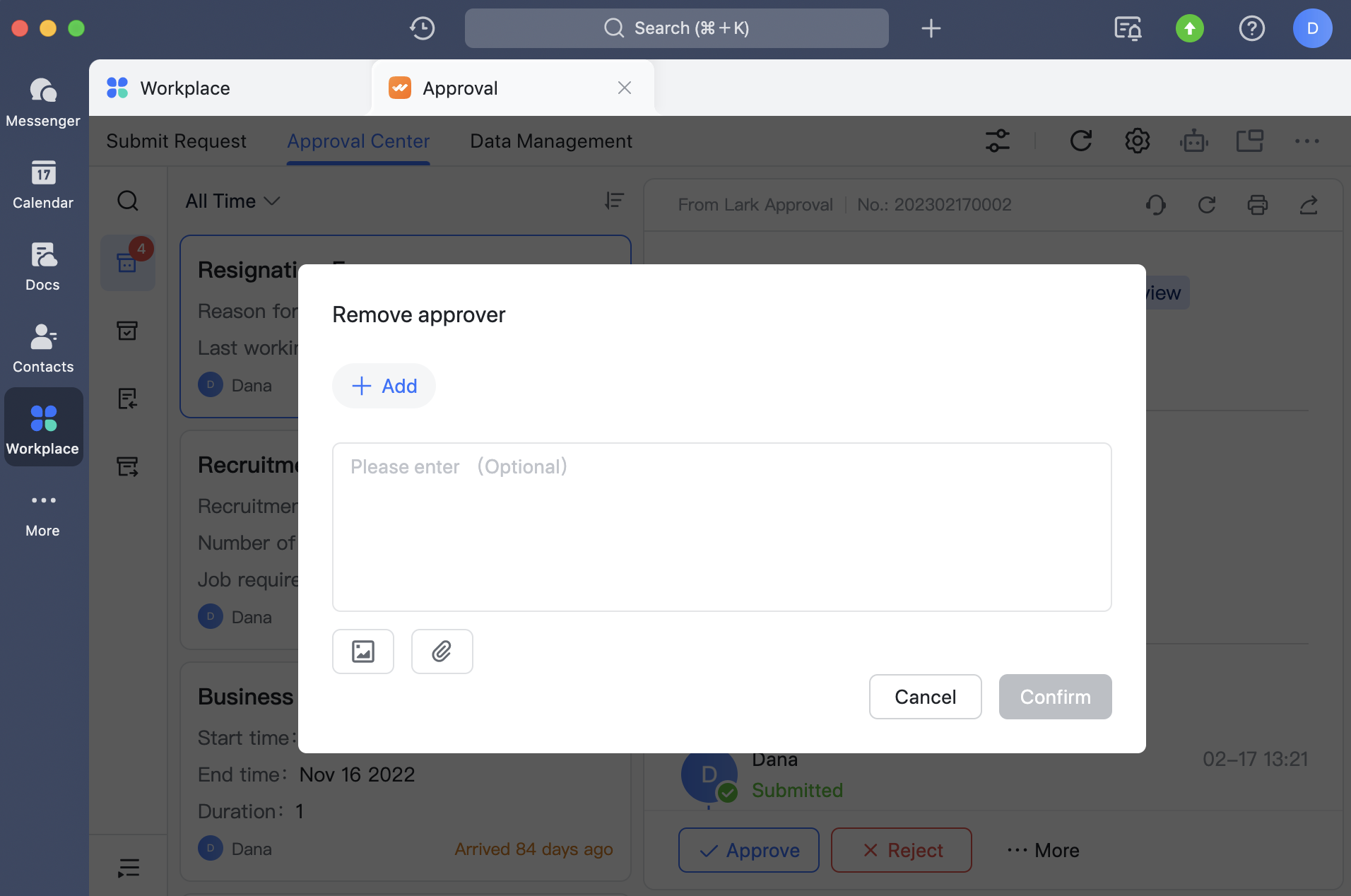Add an approver with the Add button

pyautogui.click(x=383, y=386)
